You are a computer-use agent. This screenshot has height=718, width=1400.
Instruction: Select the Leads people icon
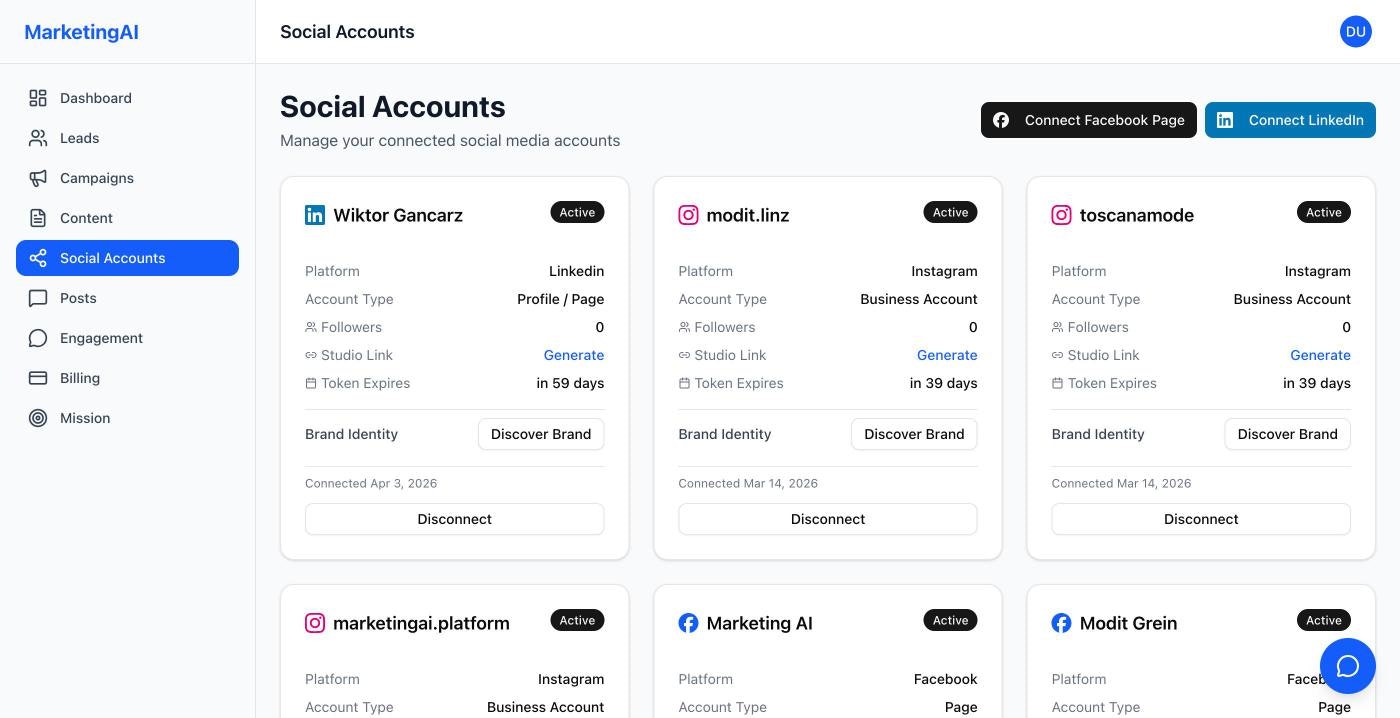pyautogui.click(x=38, y=138)
